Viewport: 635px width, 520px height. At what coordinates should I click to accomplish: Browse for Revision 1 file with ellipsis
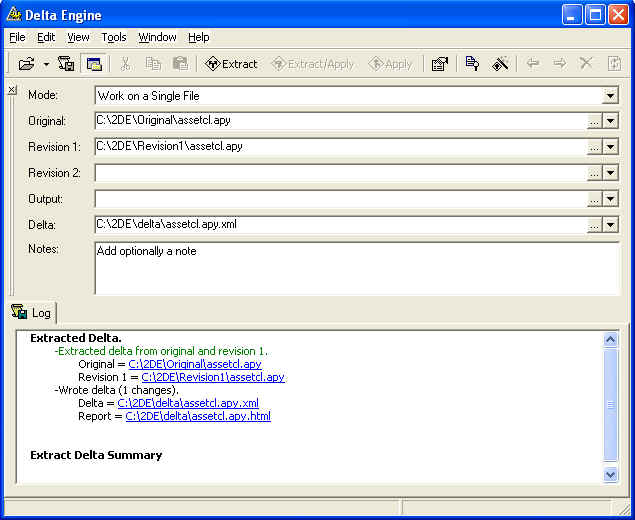point(594,147)
